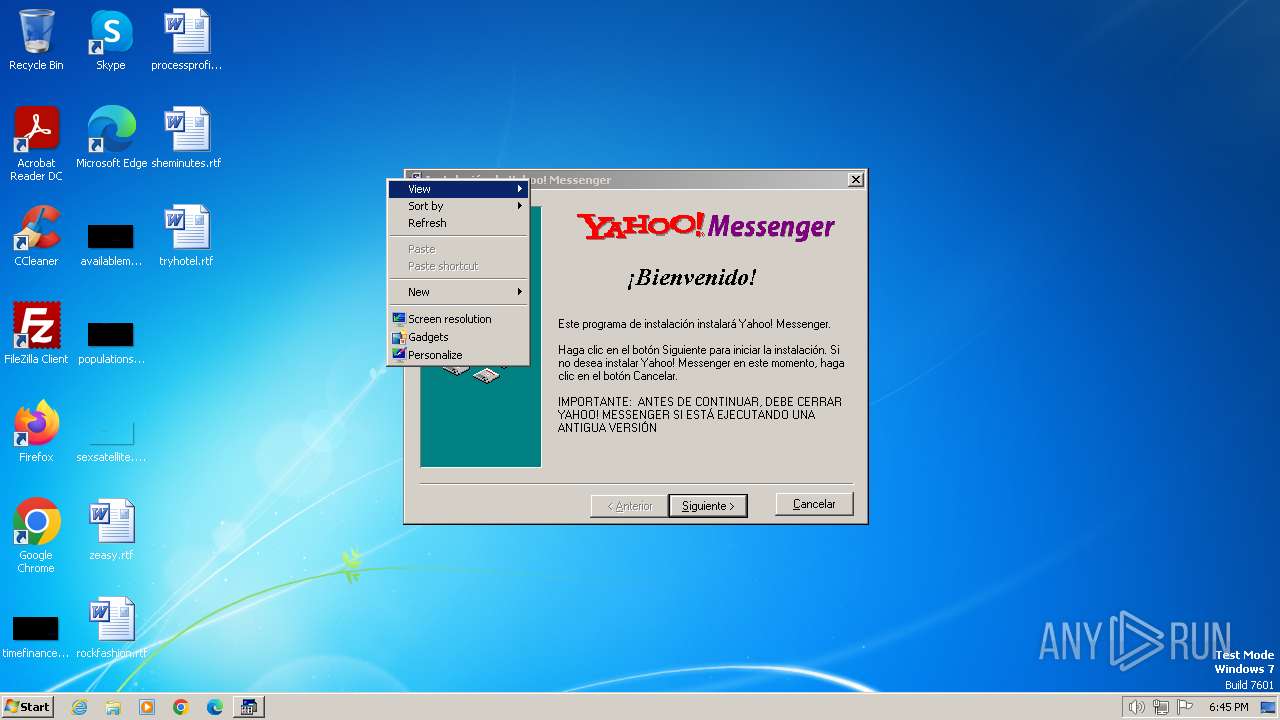The width and height of the screenshot is (1280, 720).
Task: Switch to the installer taskbar button
Action: tap(249, 707)
